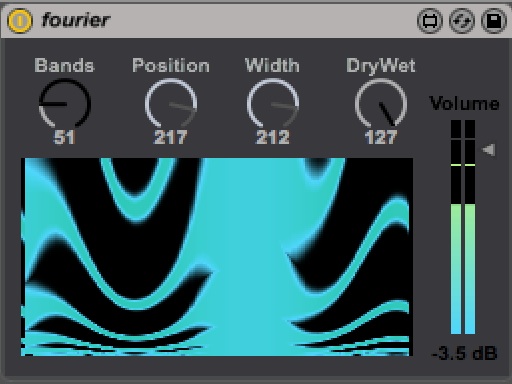Click the cyan spectral display area
The width and height of the screenshot is (512, 384).
coord(217,257)
